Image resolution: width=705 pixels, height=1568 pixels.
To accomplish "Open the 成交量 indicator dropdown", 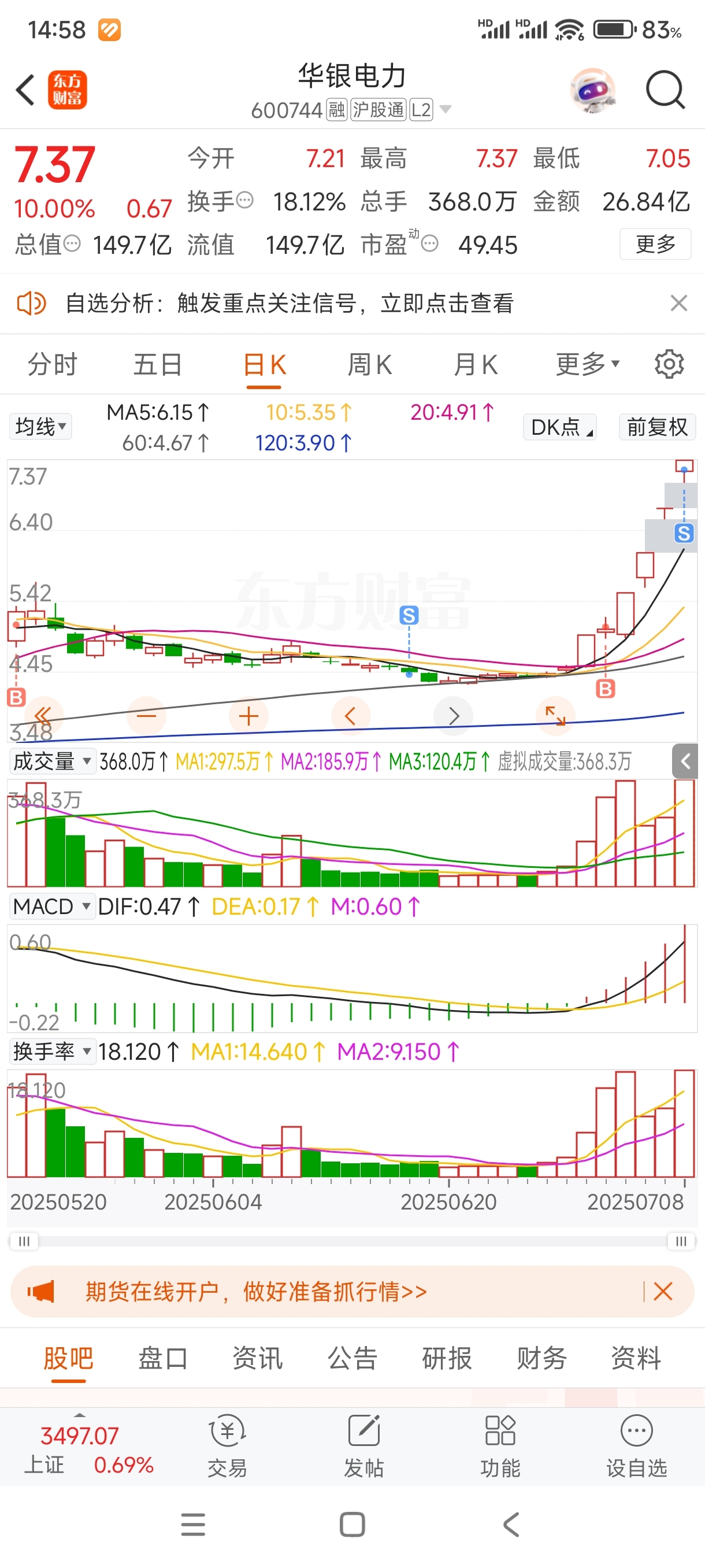I will click(53, 761).
